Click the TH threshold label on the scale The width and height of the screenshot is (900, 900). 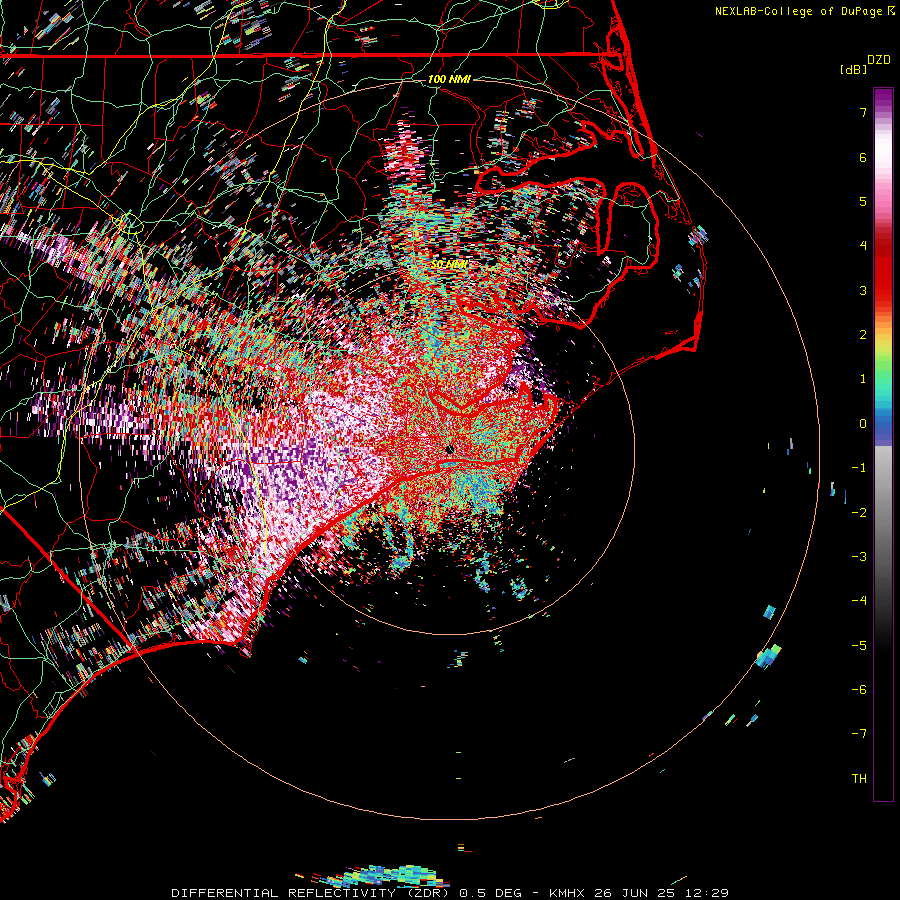(859, 779)
